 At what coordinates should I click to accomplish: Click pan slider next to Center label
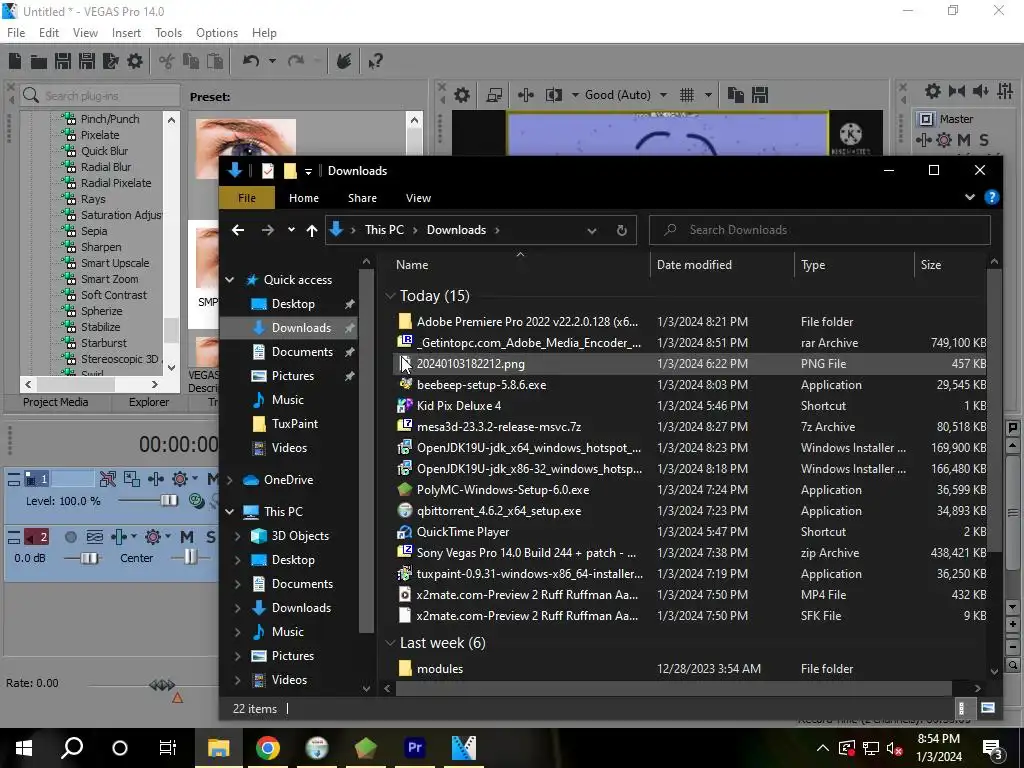(x=190, y=557)
